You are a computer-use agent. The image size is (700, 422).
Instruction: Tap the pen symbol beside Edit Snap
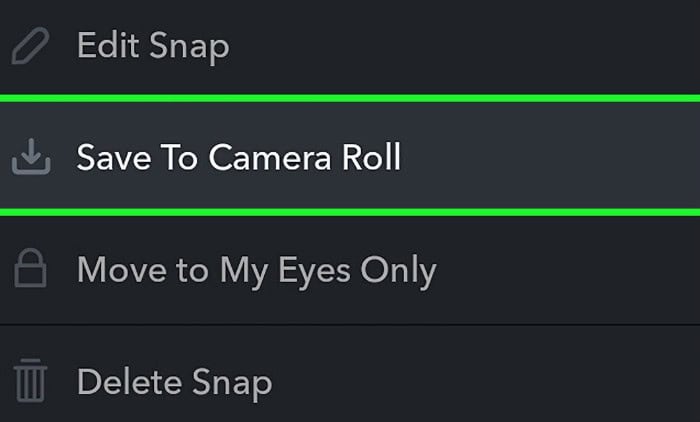30,46
